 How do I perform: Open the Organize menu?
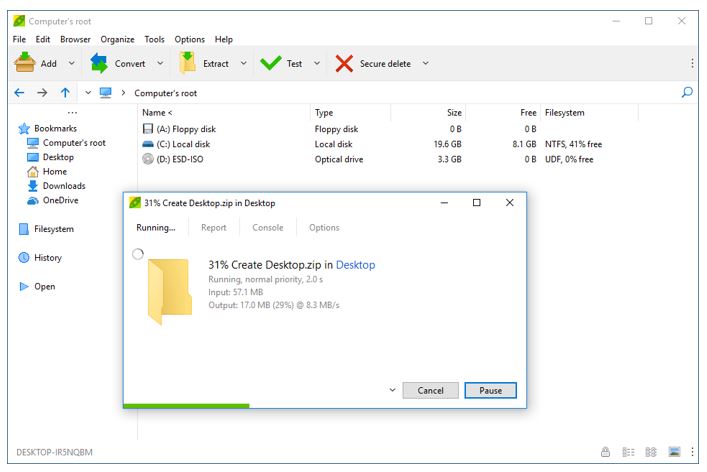click(117, 39)
